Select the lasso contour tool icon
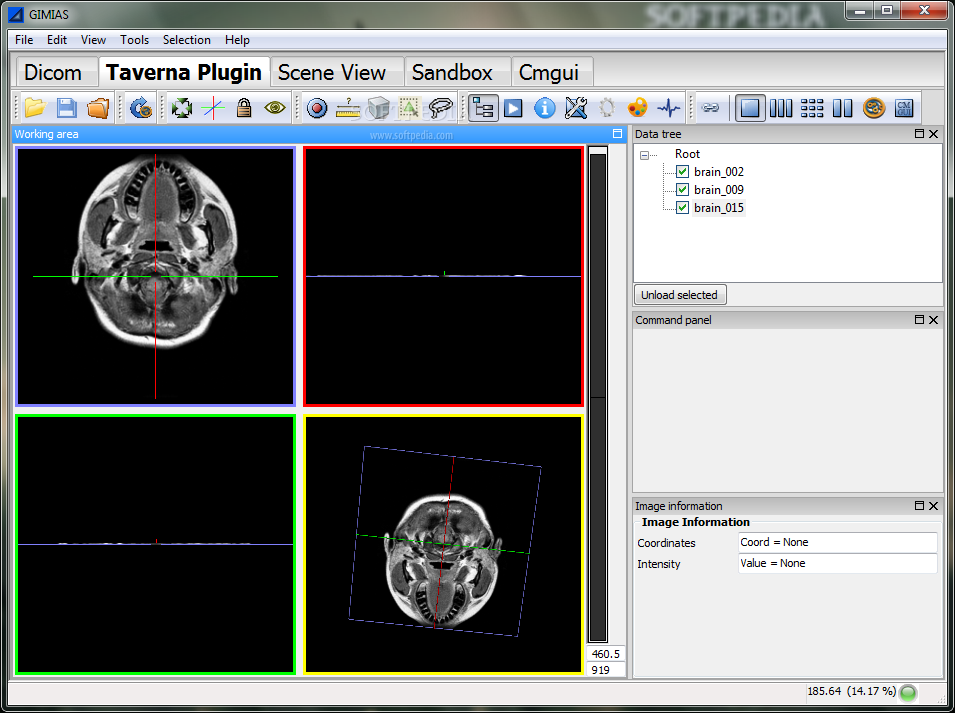The height and width of the screenshot is (713, 955). [x=440, y=108]
